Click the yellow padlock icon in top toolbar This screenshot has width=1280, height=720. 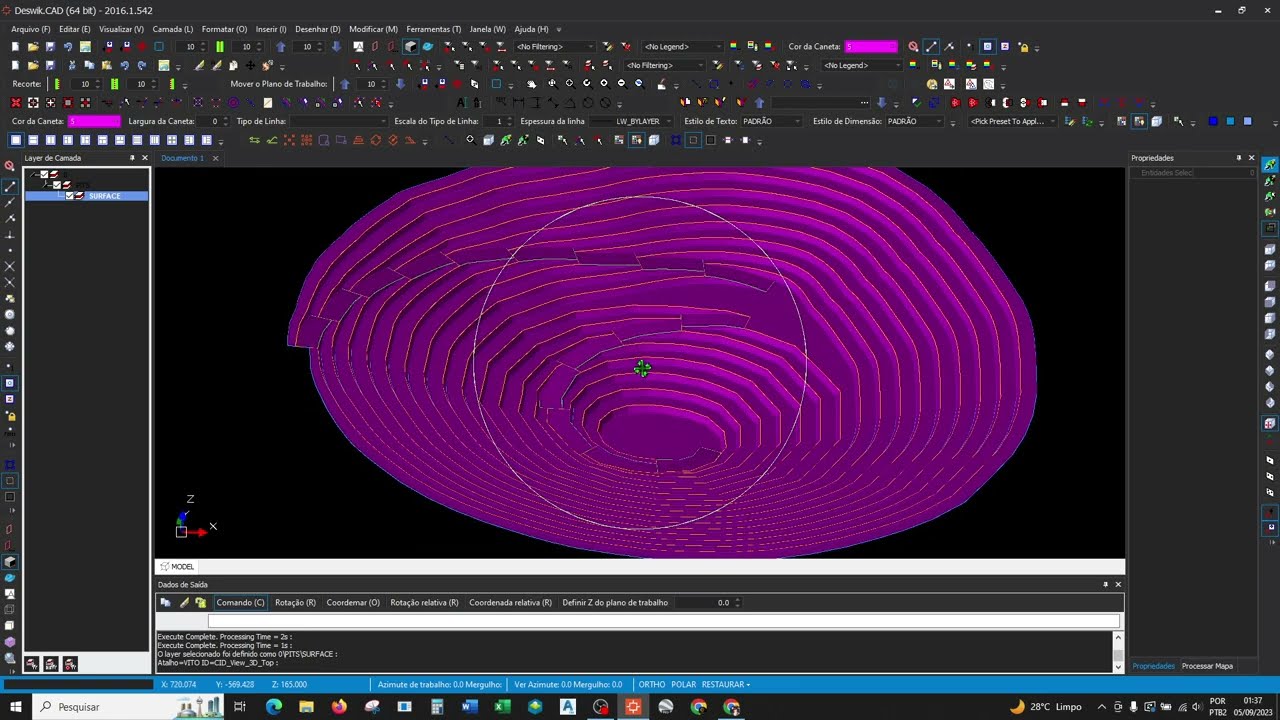1023,47
